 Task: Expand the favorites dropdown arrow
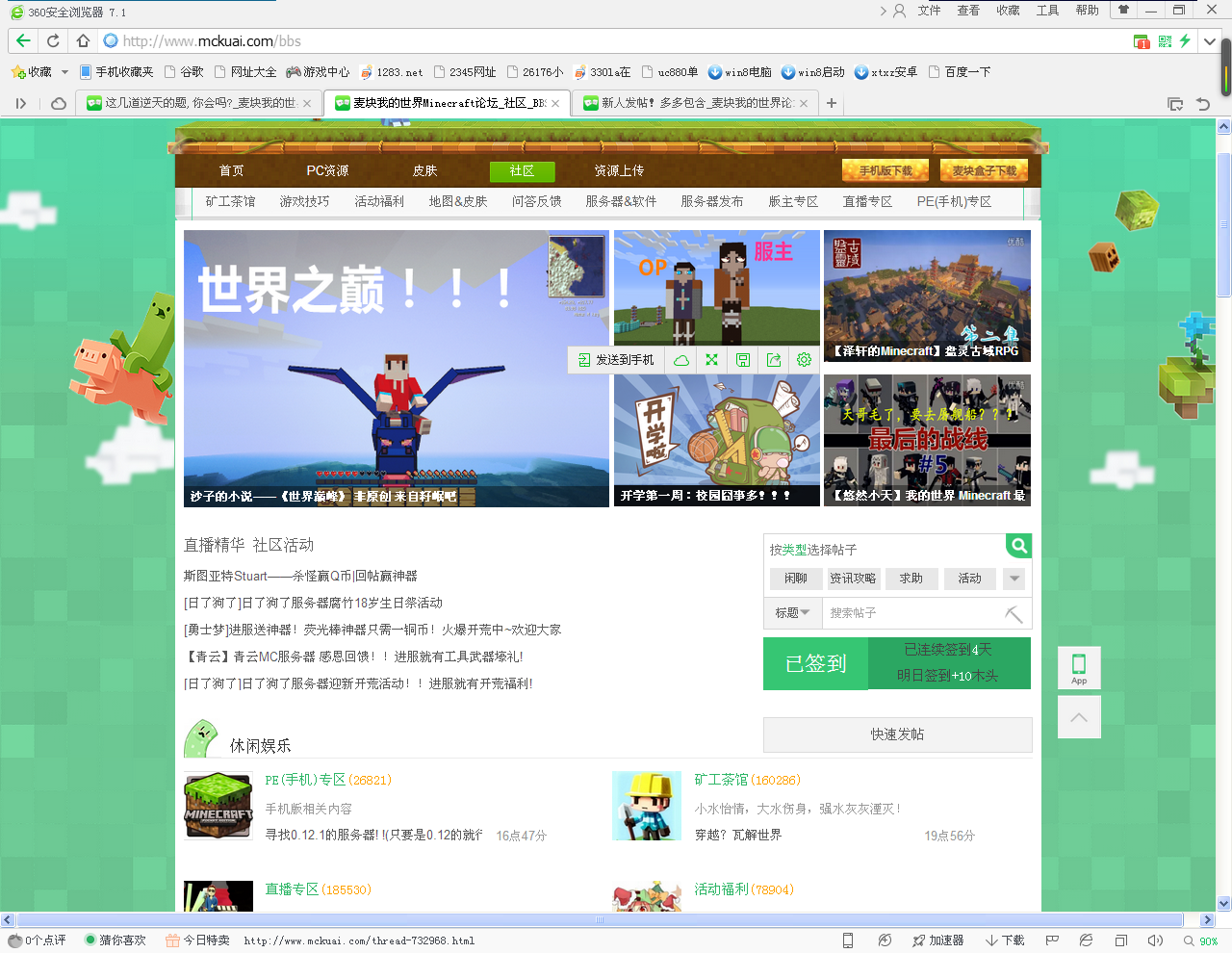pyautogui.click(x=64, y=72)
